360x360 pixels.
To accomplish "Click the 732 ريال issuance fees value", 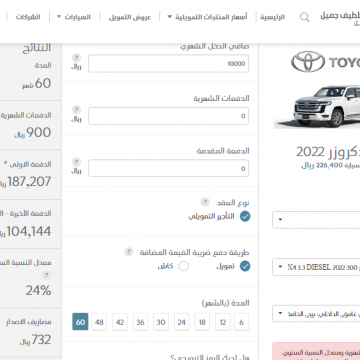I will click(35, 340).
